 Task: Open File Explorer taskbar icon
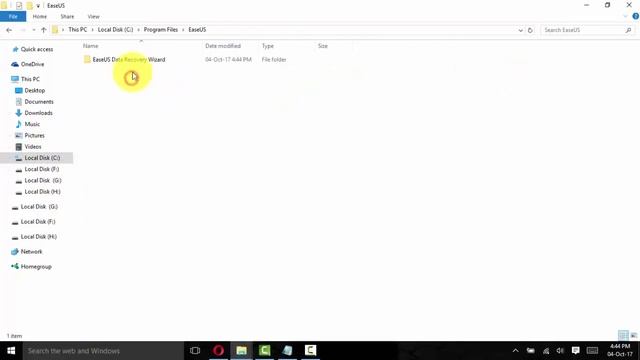[241, 351]
